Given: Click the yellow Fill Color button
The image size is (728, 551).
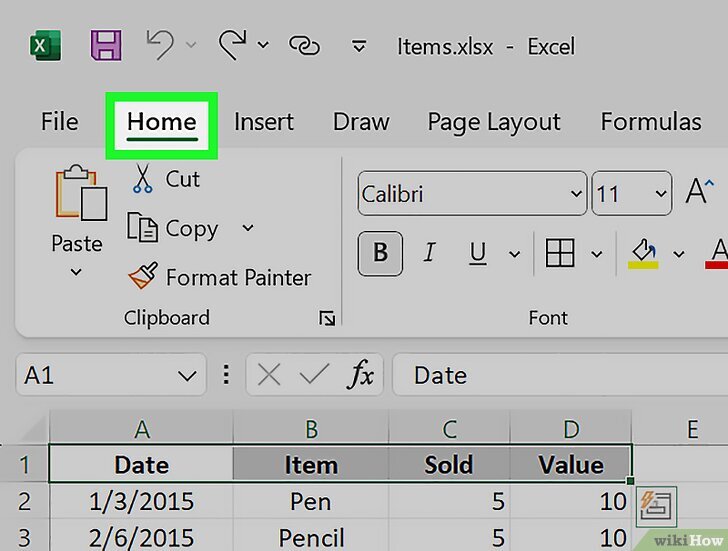Looking at the screenshot, I should coord(643,252).
